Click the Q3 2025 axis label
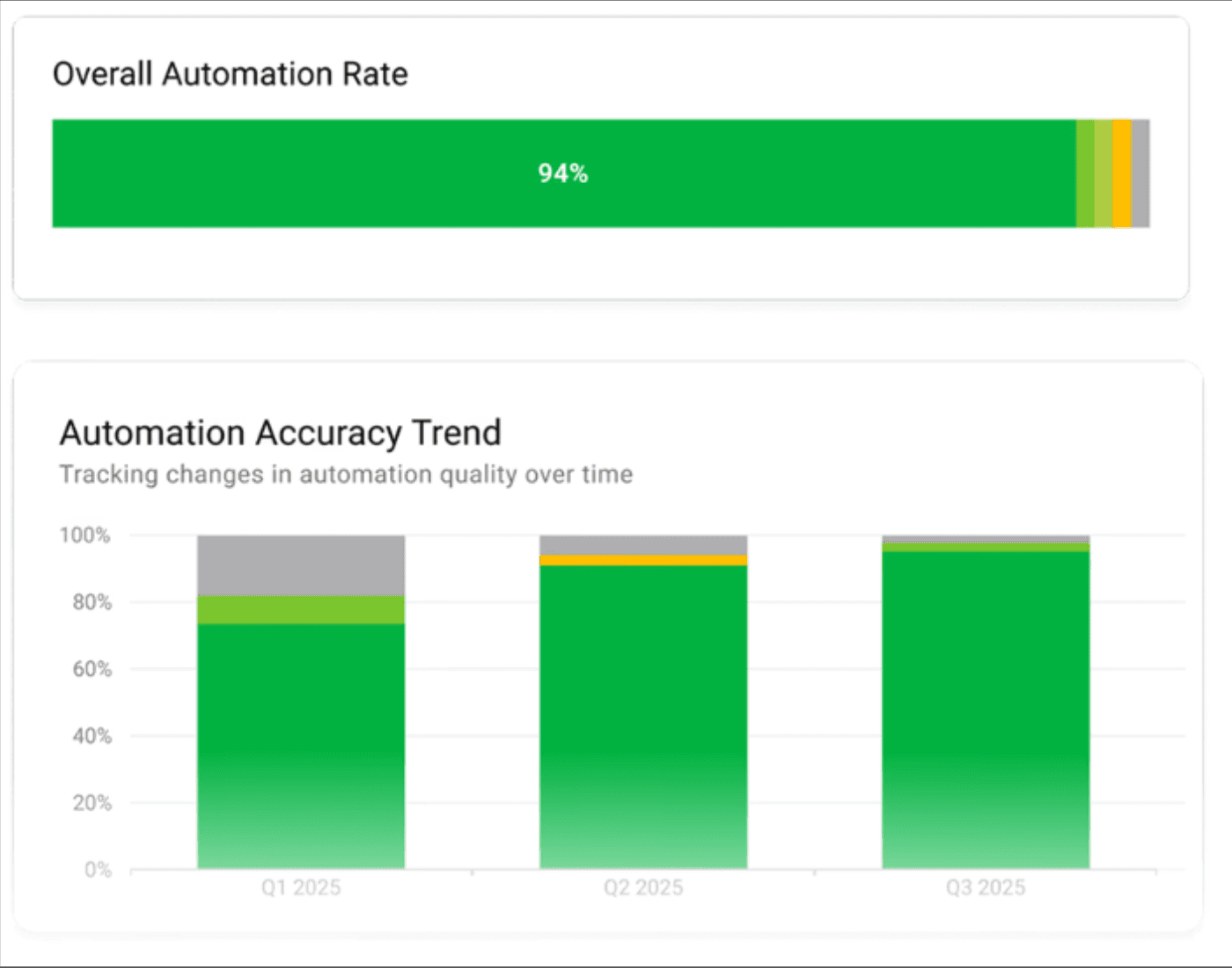Image resolution: width=1232 pixels, height=968 pixels. [985, 887]
